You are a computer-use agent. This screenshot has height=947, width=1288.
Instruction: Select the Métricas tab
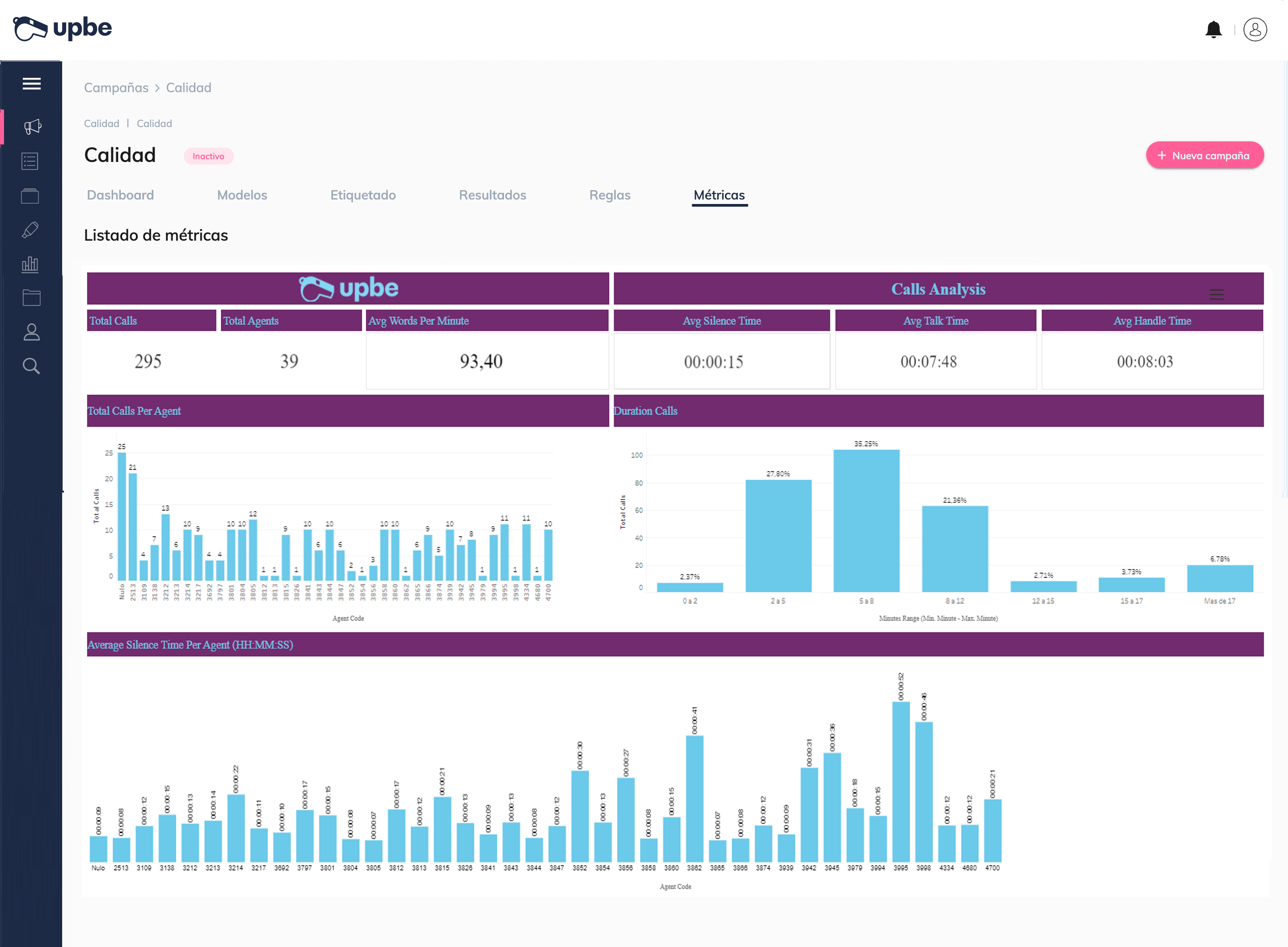720,195
